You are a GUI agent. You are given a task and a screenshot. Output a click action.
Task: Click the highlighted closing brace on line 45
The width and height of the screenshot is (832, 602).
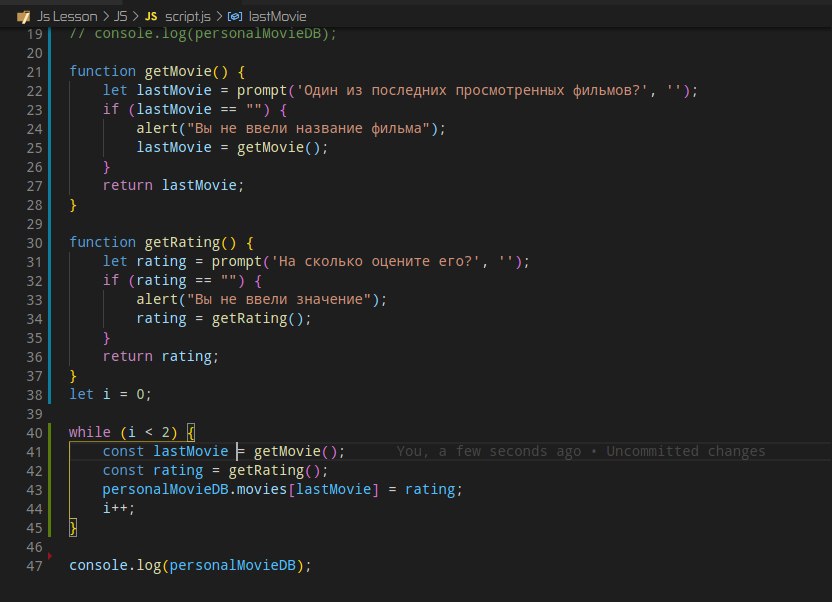click(73, 528)
